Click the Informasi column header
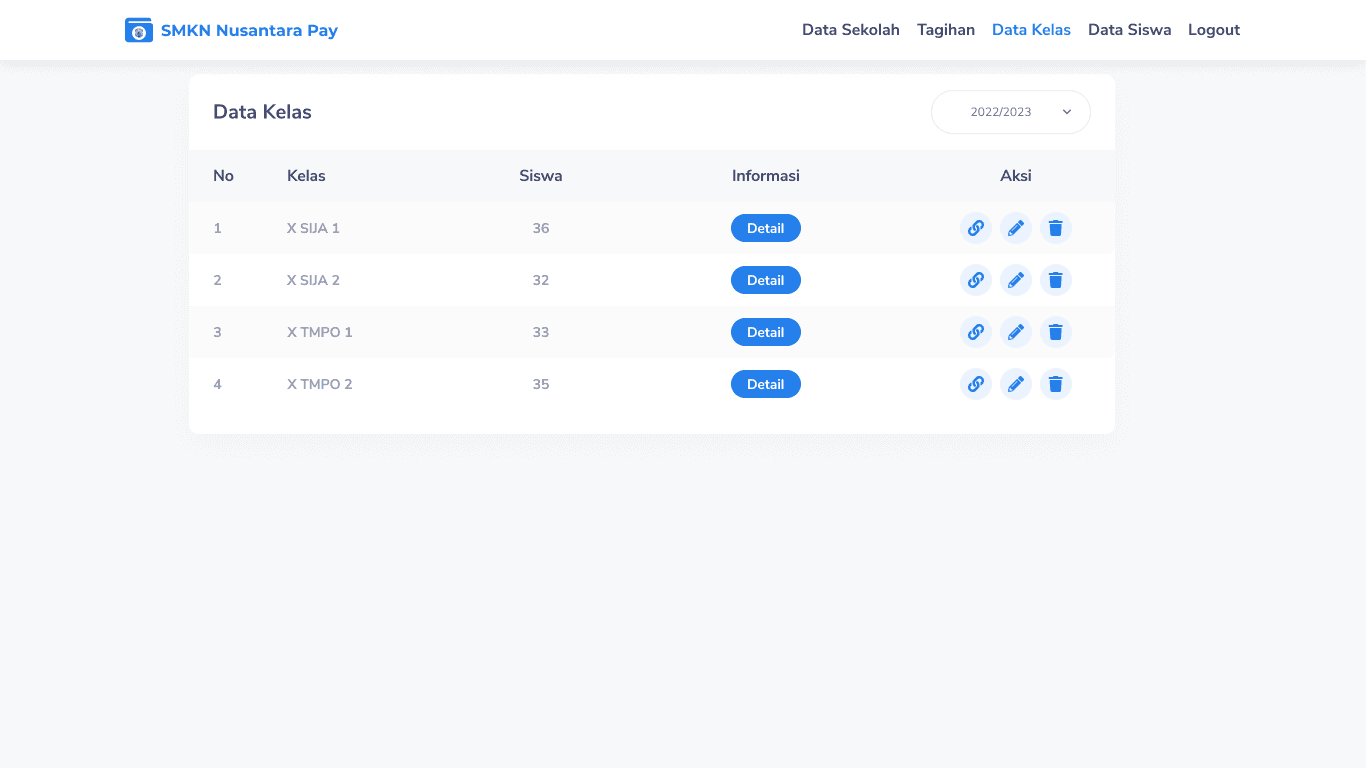The image size is (1366, 768). click(x=766, y=176)
